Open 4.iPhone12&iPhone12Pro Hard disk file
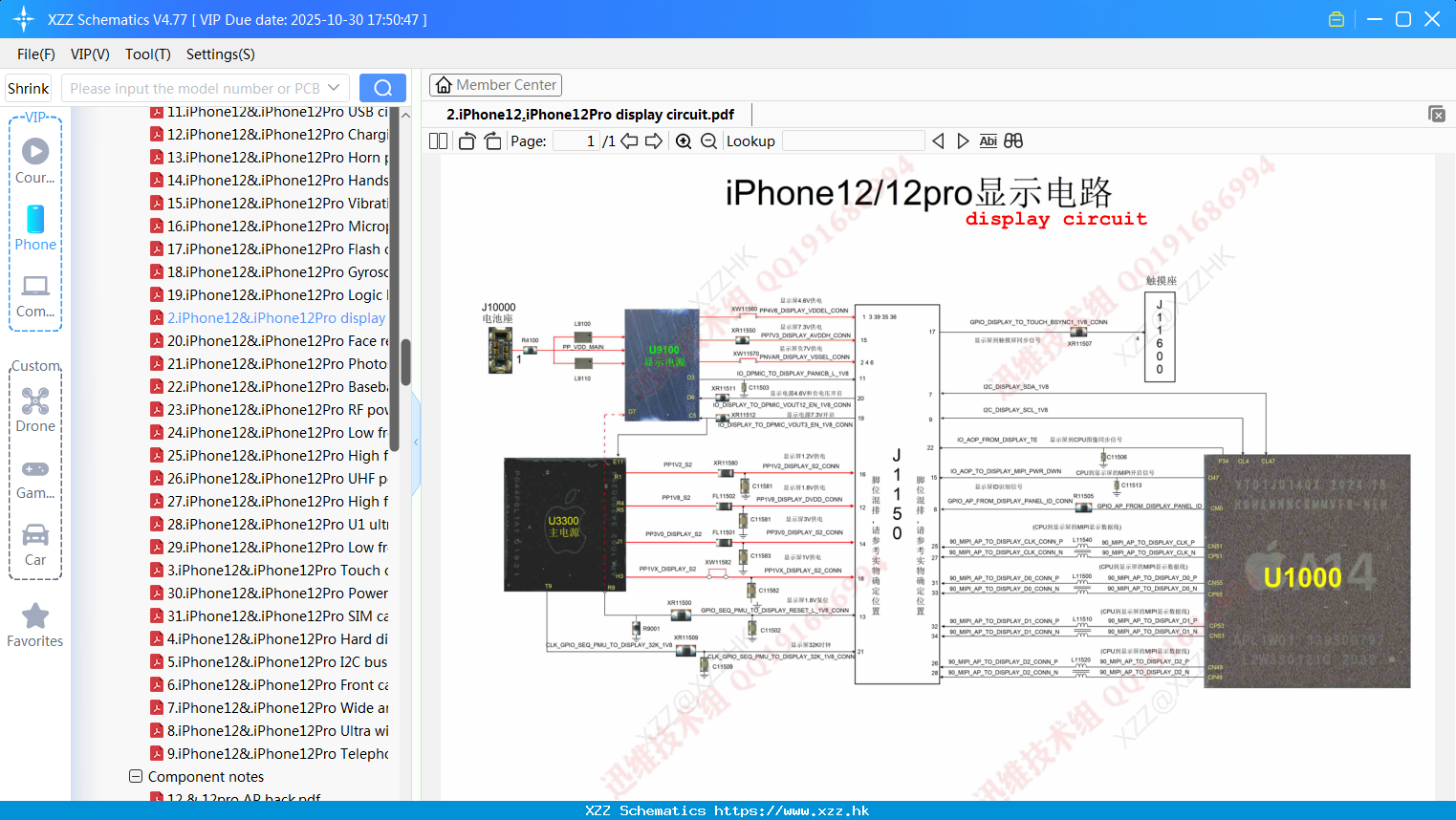The image size is (1456, 820). (270, 639)
